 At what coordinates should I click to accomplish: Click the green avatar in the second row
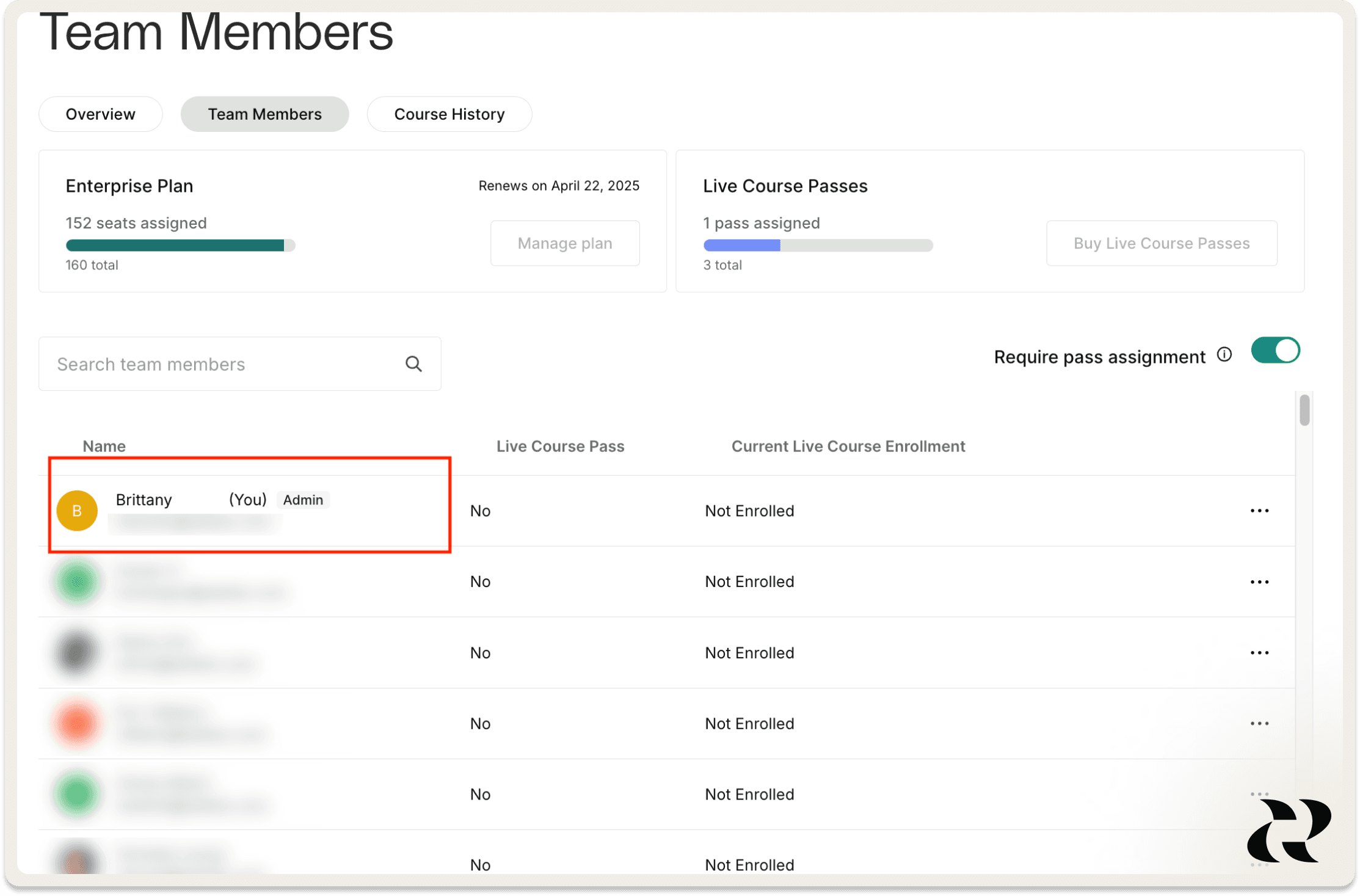[x=77, y=581]
